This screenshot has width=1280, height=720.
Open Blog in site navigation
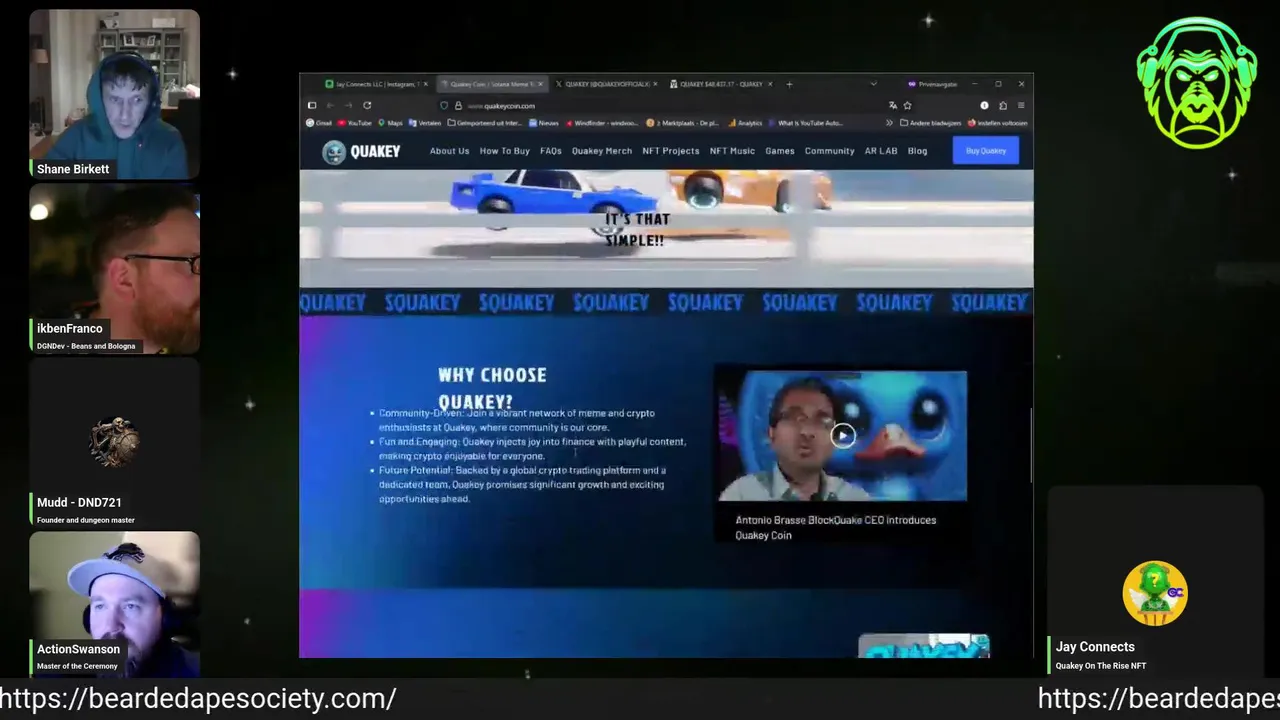918,151
